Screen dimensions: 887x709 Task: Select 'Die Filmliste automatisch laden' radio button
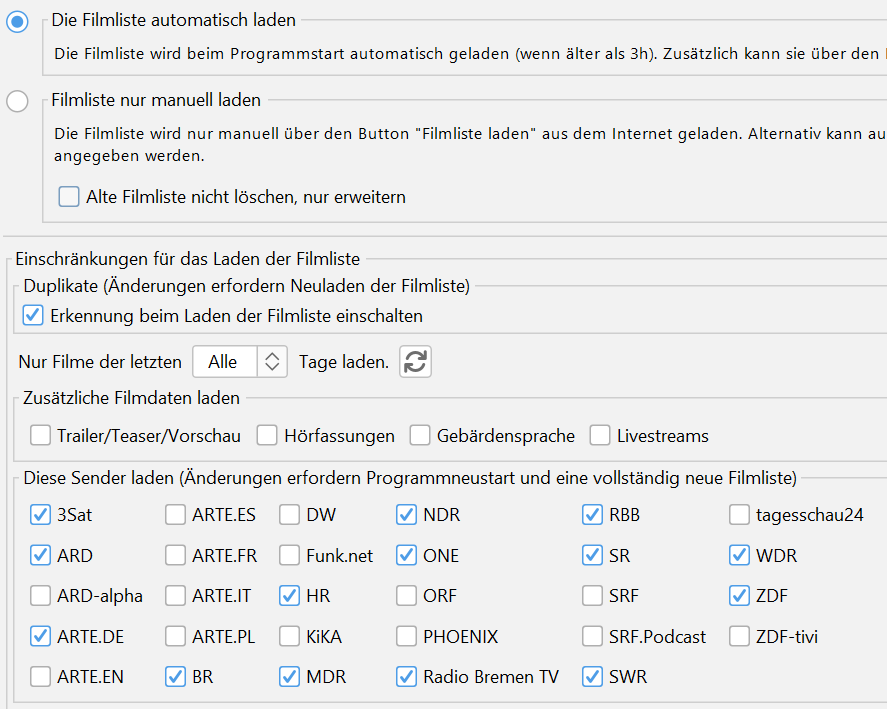17,22
